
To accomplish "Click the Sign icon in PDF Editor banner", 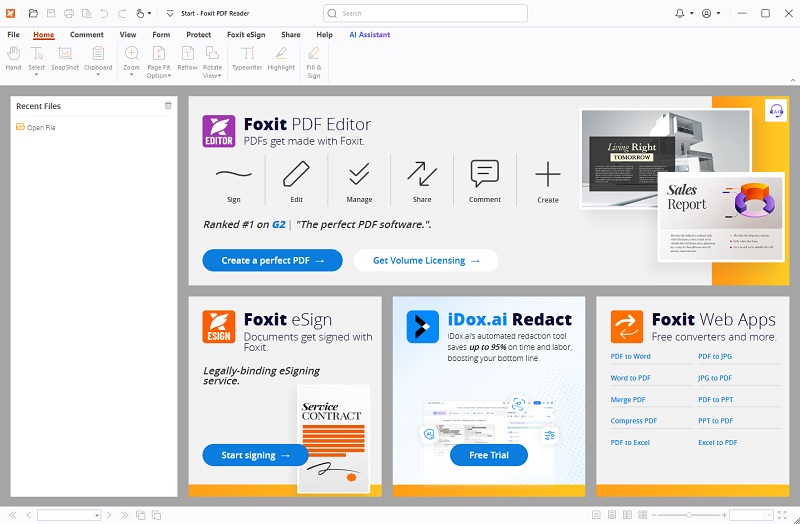I will [234, 174].
